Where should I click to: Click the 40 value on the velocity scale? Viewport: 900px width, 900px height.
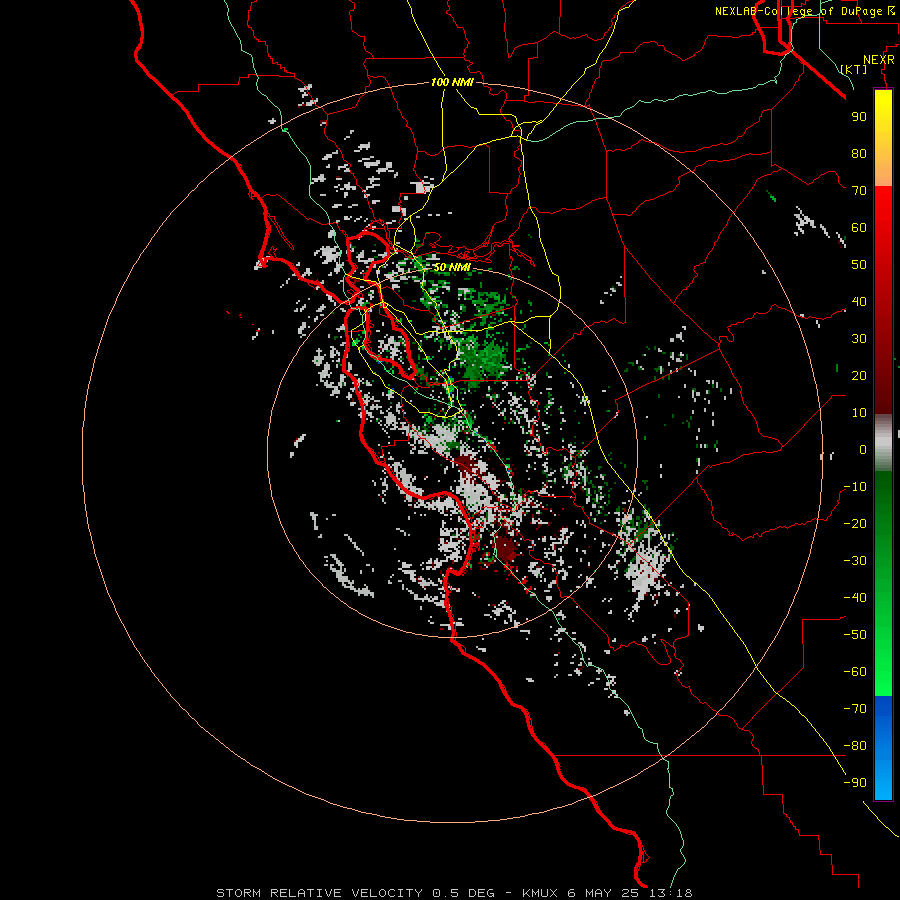point(859,302)
